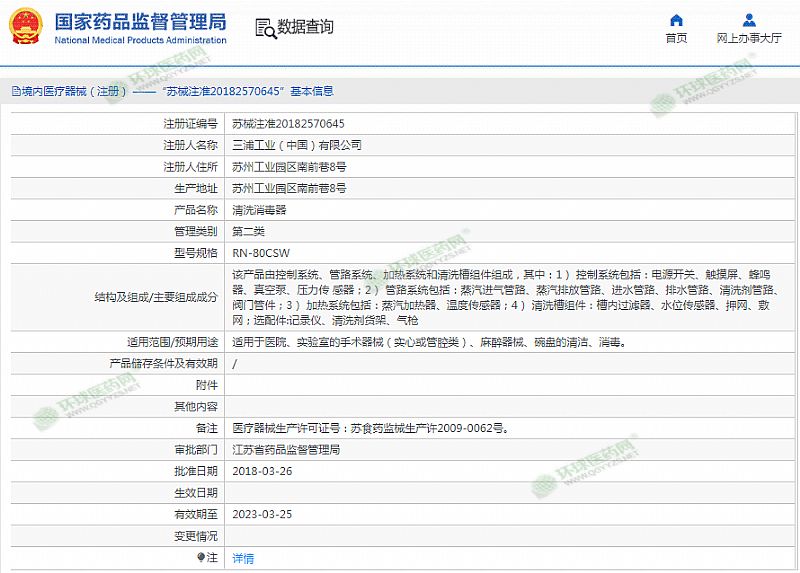Go to the 首页 menu label

(x=677, y=38)
